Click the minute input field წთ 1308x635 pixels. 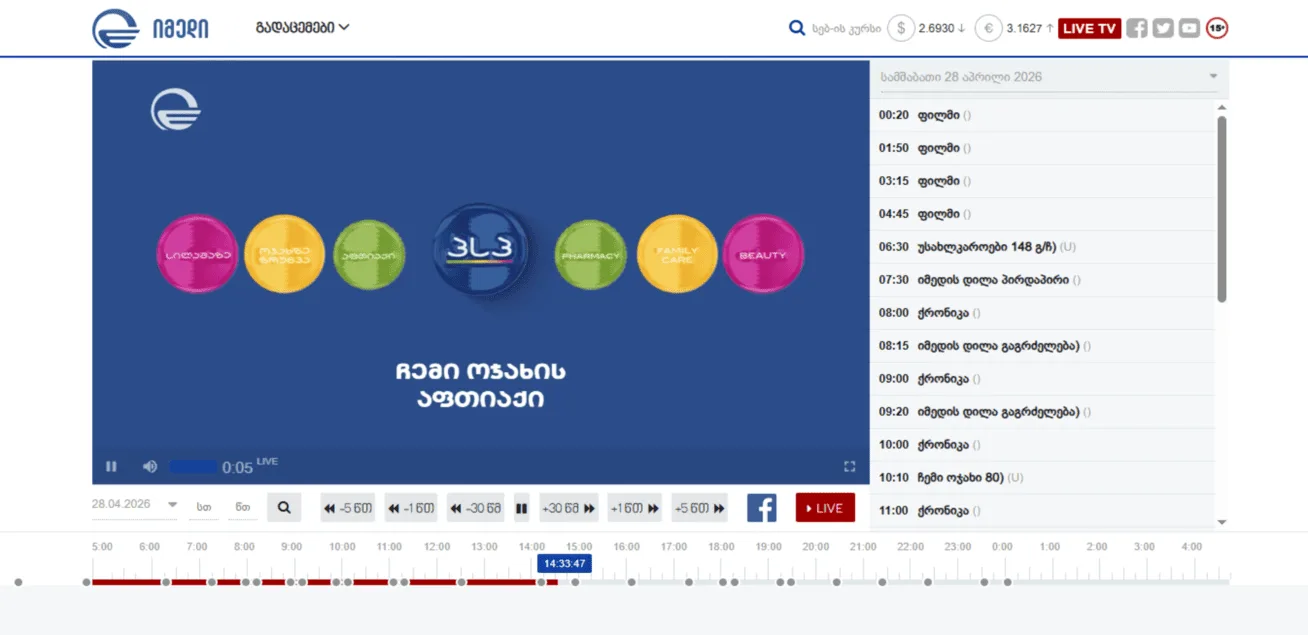pos(242,507)
